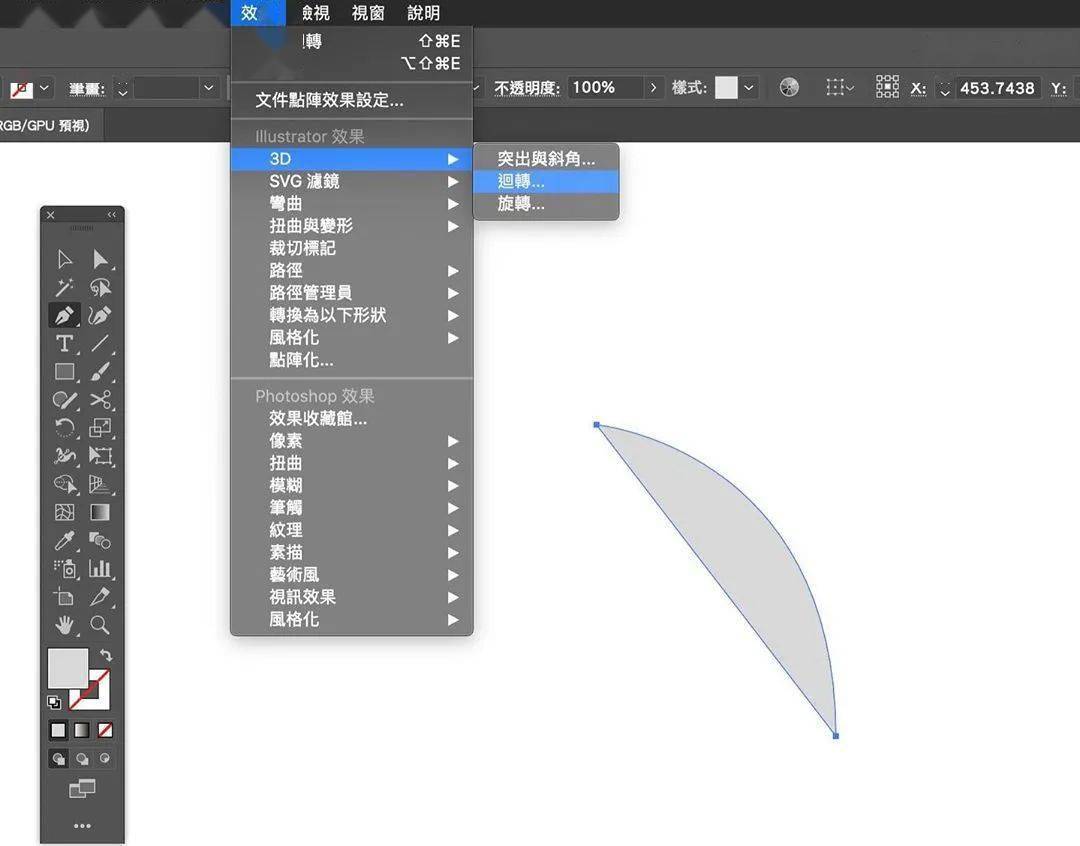
Task: Select the Type tool in the toolbox
Action: tap(64, 343)
